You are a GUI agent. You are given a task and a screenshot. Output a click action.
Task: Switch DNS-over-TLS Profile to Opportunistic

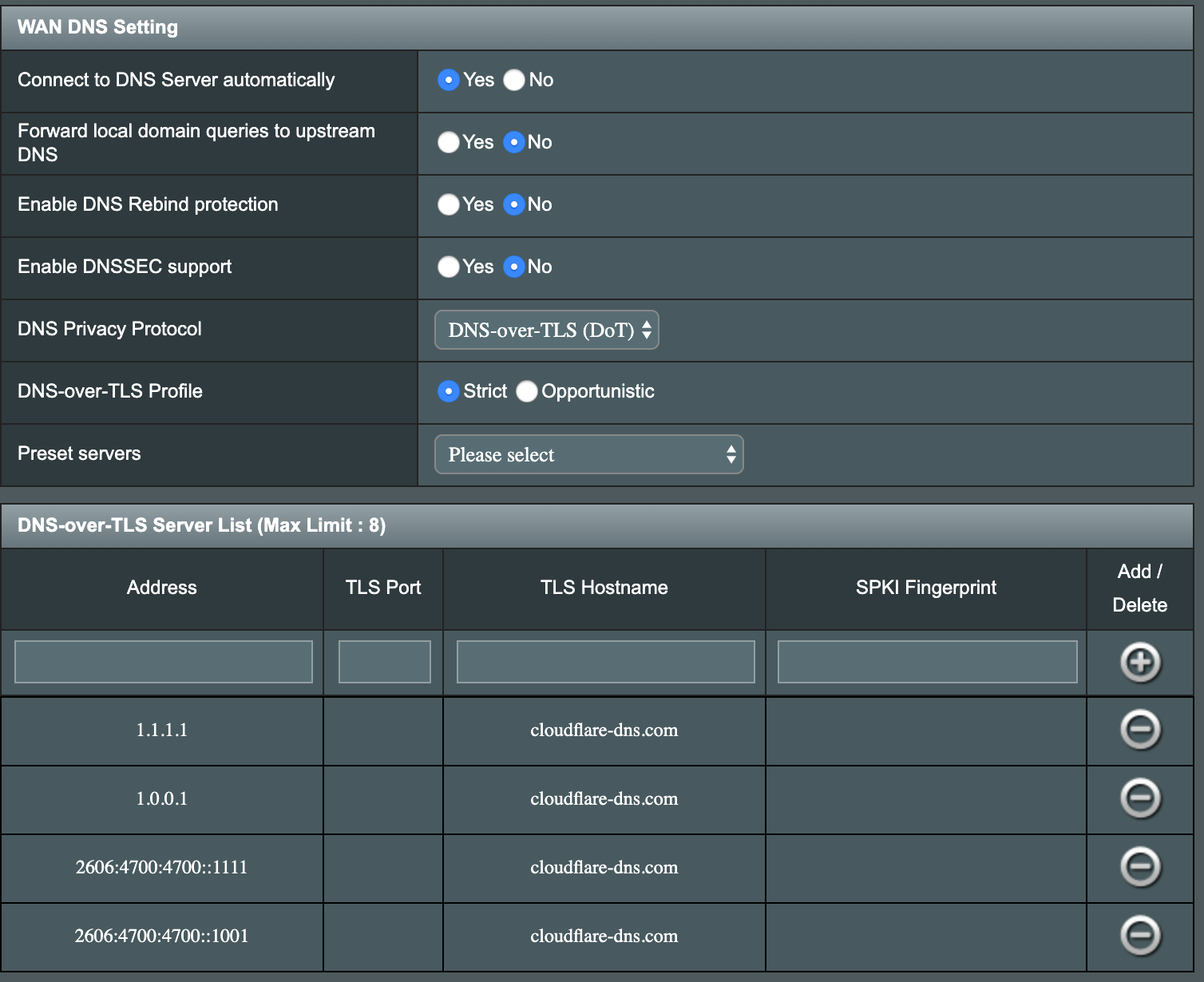pos(527,391)
